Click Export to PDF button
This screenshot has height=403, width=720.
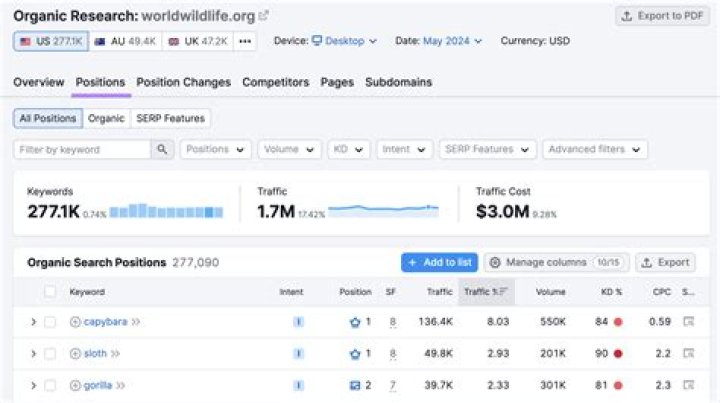click(663, 16)
